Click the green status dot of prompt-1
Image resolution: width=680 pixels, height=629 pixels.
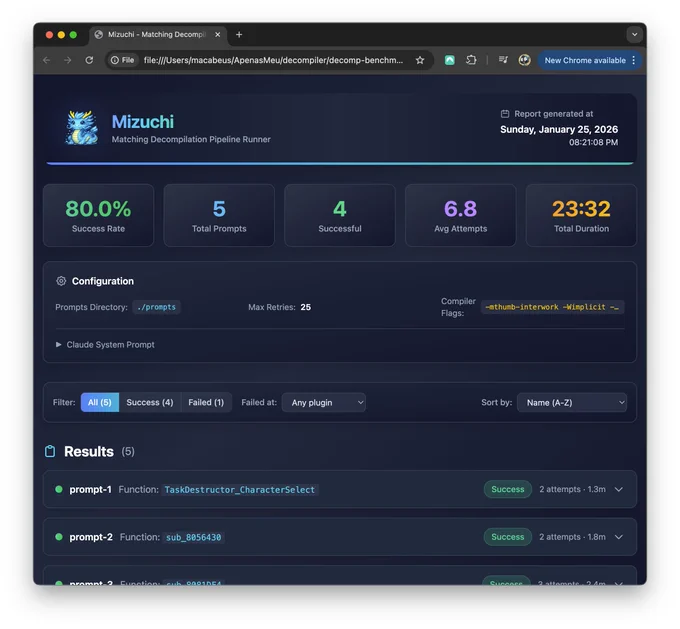coord(59,489)
